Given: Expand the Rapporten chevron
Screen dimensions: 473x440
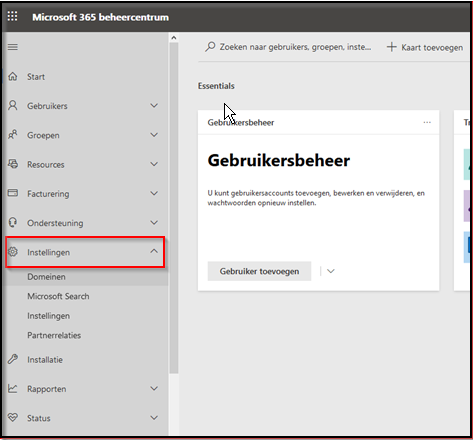Looking at the screenshot, I should point(154,388).
